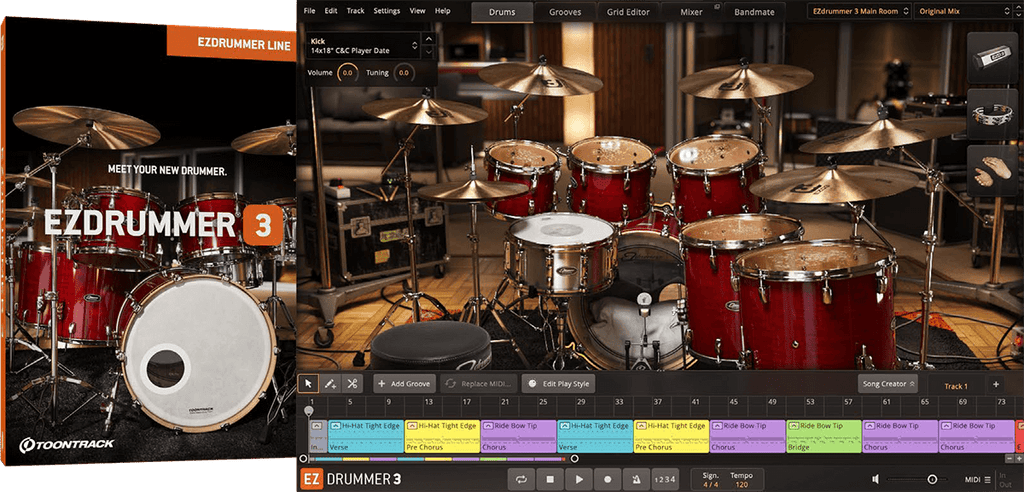1024x492 pixels.
Task: Click the Add Groove button
Action: pos(404,384)
